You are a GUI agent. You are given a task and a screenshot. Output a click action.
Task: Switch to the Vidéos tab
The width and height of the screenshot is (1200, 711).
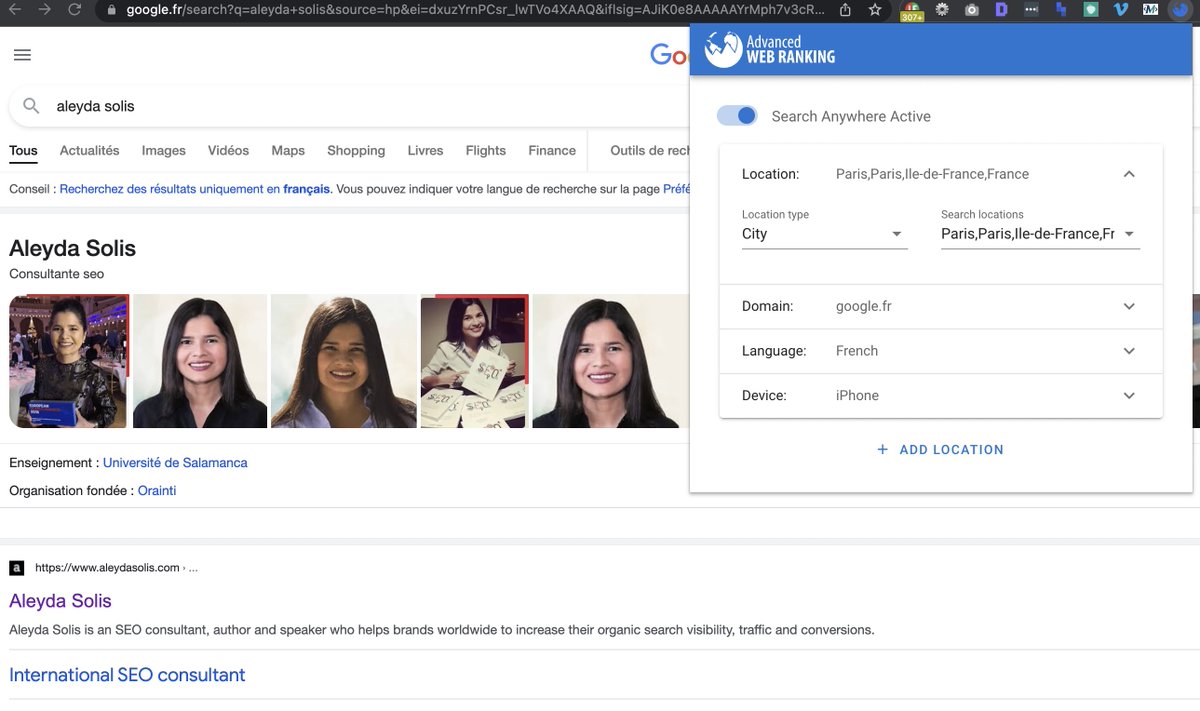[228, 151]
